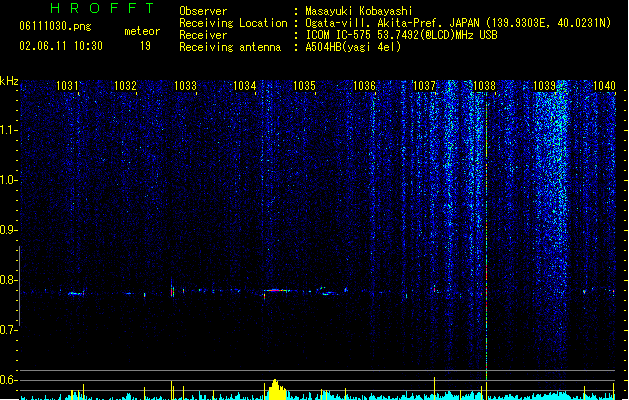Click time marker 1040
Image resolution: width=629 pixels, height=400 pixels.
(x=604, y=86)
